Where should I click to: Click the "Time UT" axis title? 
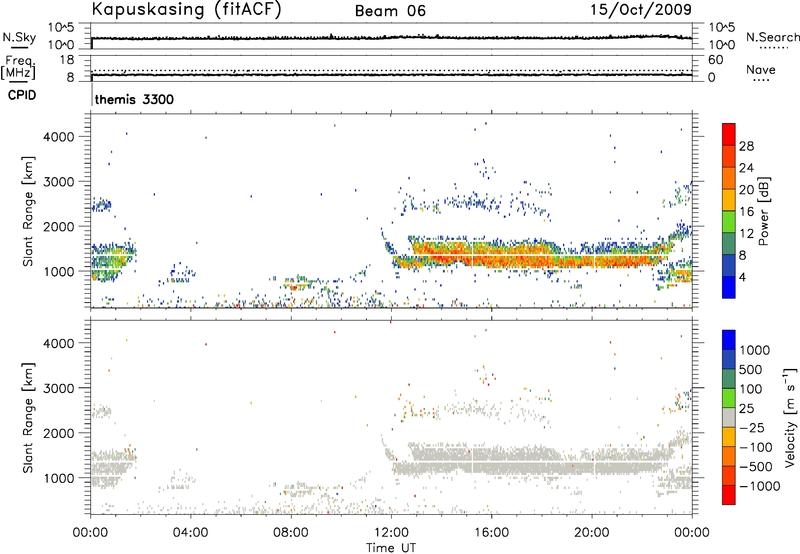(391, 548)
